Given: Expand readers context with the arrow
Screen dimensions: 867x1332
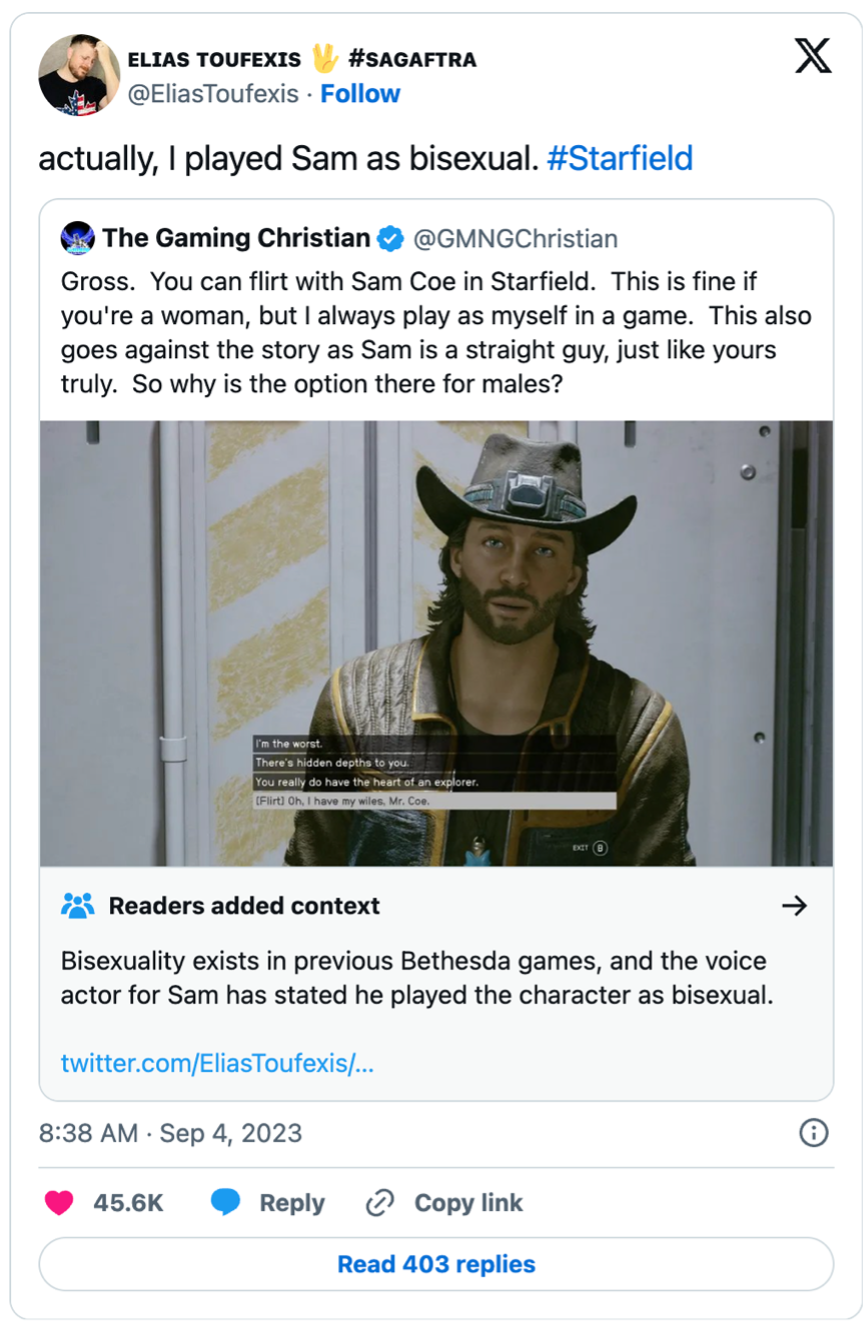Looking at the screenshot, I should (794, 906).
